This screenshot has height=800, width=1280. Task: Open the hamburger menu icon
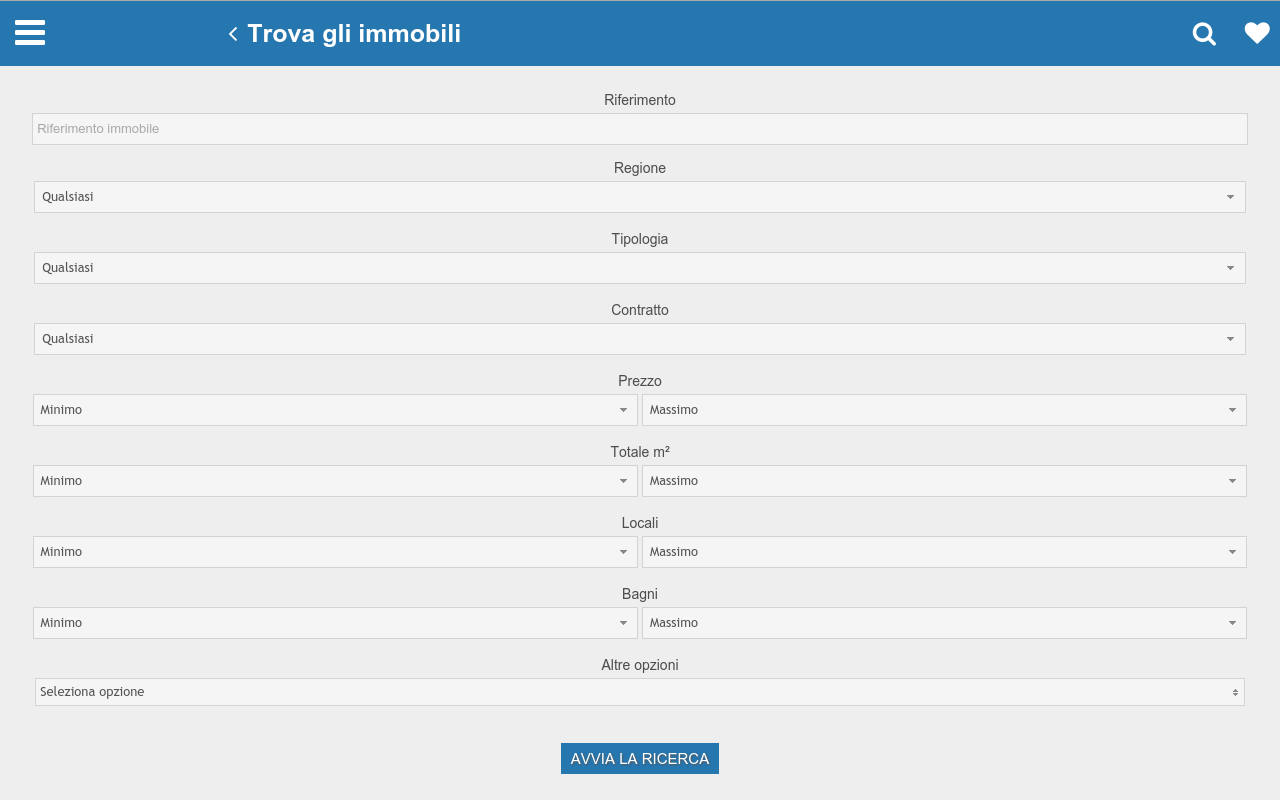30,33
